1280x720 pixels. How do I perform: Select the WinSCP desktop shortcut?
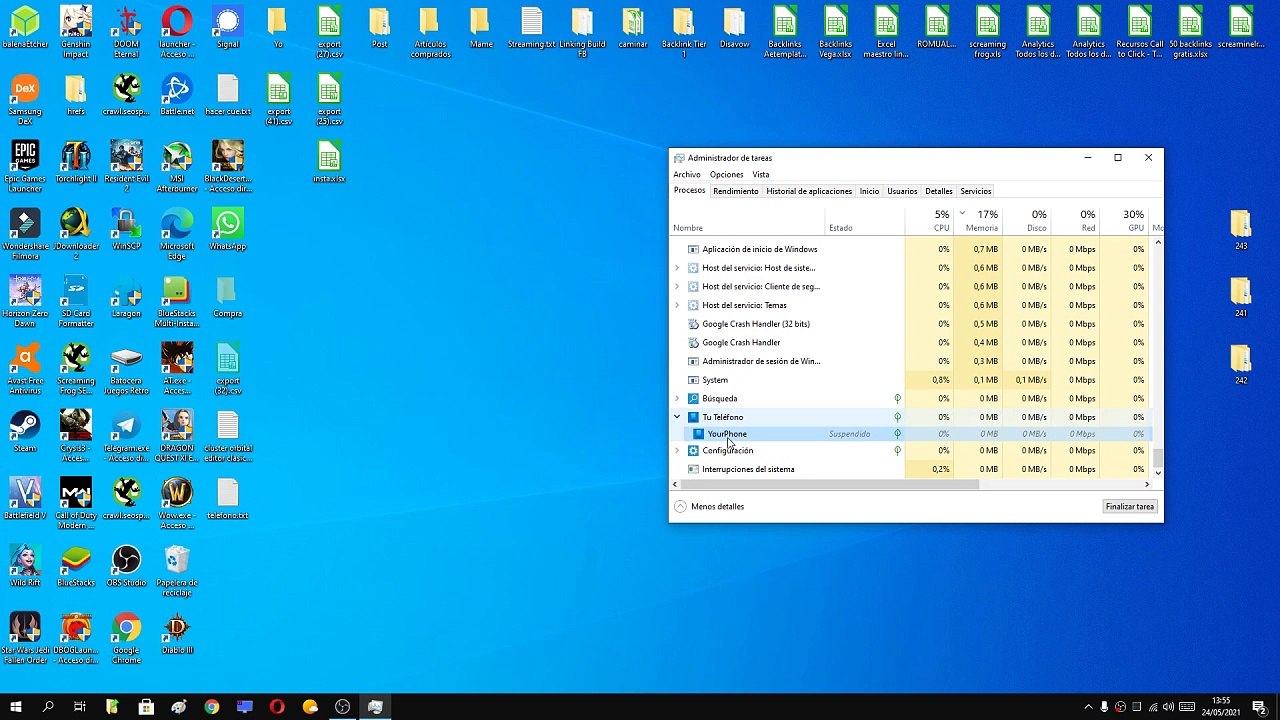(126, 230)
